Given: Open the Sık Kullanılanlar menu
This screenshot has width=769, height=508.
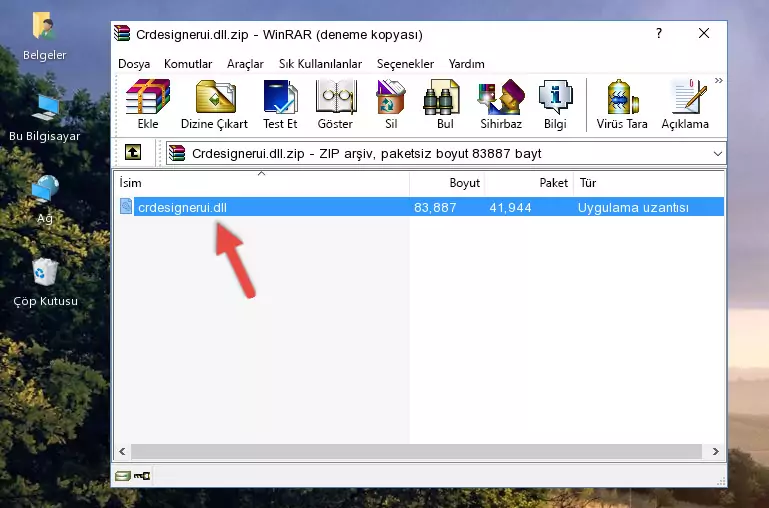Looking at the screenshot, I should [x=320, y=64].
